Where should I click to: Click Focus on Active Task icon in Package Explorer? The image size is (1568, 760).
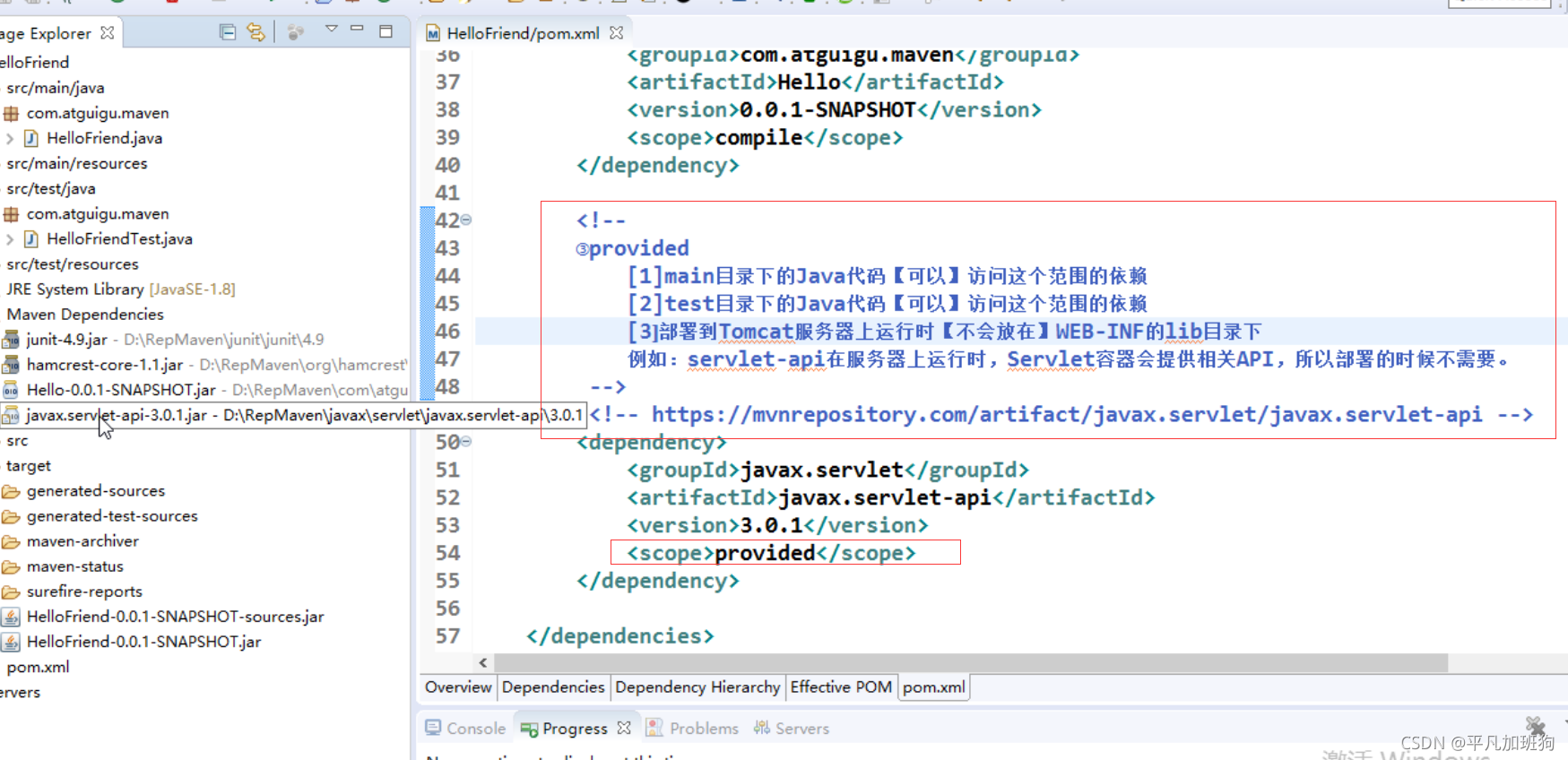click(295, 32)
